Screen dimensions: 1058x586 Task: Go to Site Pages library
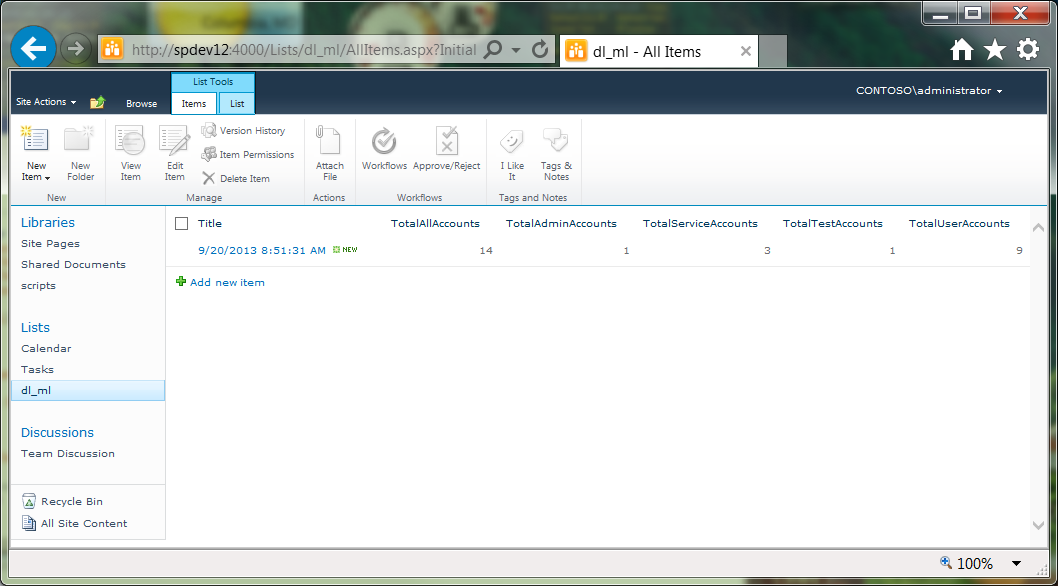50,243
